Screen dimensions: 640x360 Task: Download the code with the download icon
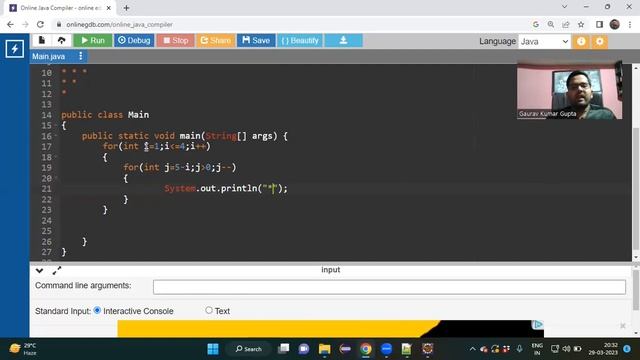343,40
